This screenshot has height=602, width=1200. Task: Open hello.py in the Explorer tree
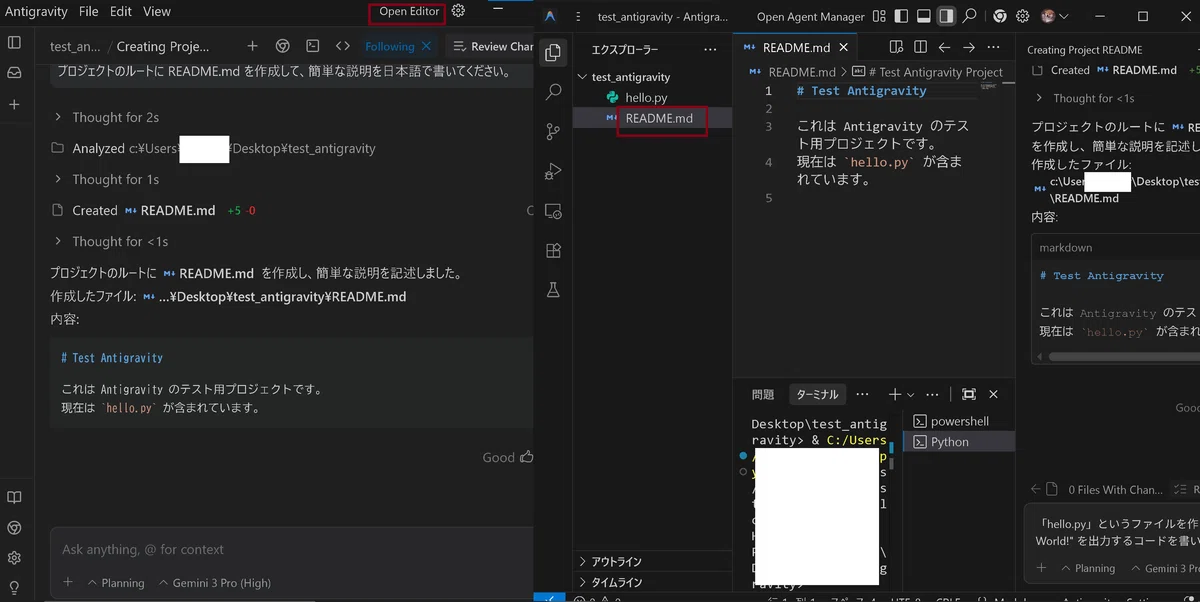(x=646, y=97)
